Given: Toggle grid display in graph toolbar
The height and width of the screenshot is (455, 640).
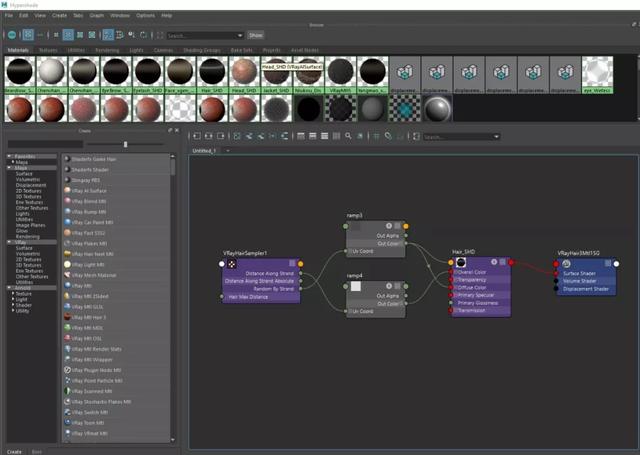Looking at the screenshot, I should (376, 136).
